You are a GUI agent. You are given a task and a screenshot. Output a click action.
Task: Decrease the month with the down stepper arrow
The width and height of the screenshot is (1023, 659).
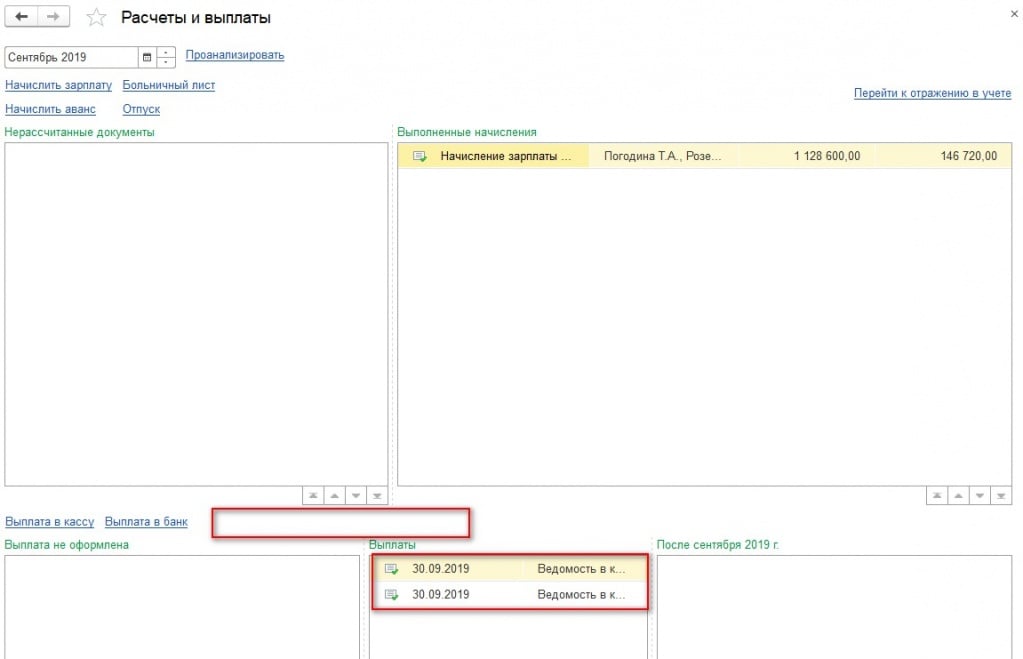[166, 62]
